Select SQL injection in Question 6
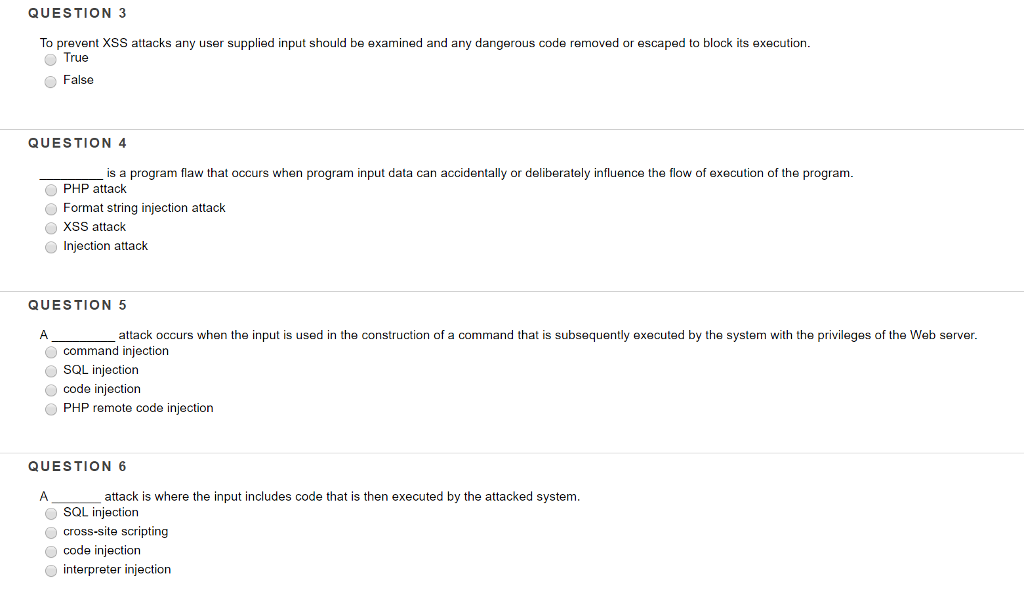The image size is (1024, 601). 50,512
